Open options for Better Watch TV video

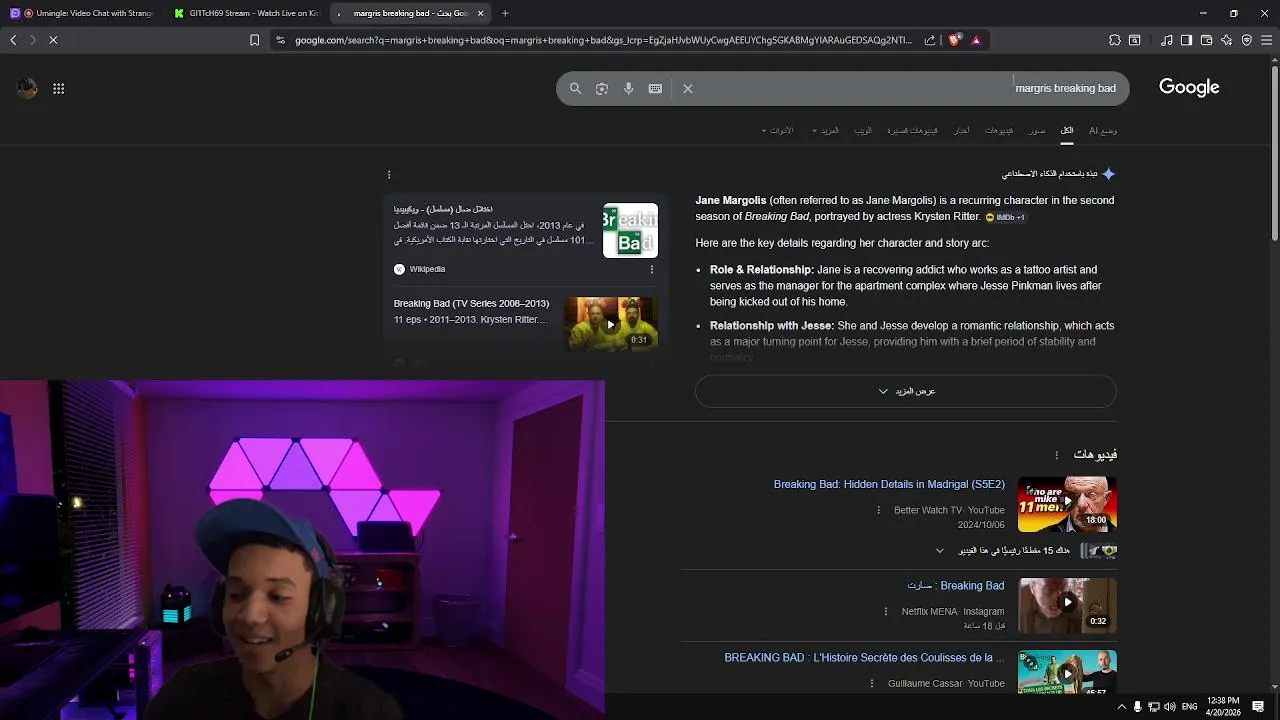[x=879, y=510]
